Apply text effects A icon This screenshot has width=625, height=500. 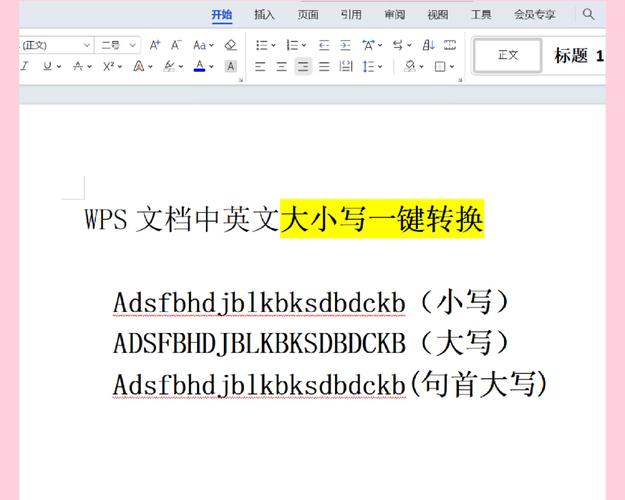point(139,66)
